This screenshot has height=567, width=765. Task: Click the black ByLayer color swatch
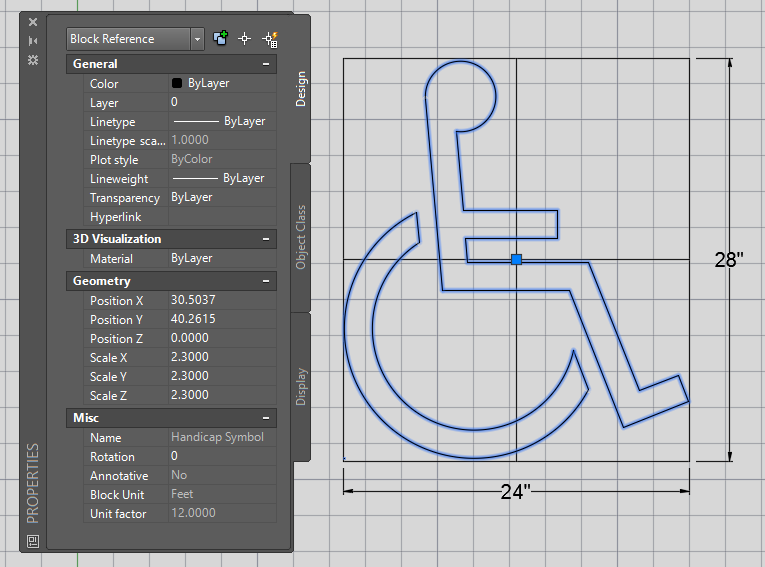click(x=177, y=83)
